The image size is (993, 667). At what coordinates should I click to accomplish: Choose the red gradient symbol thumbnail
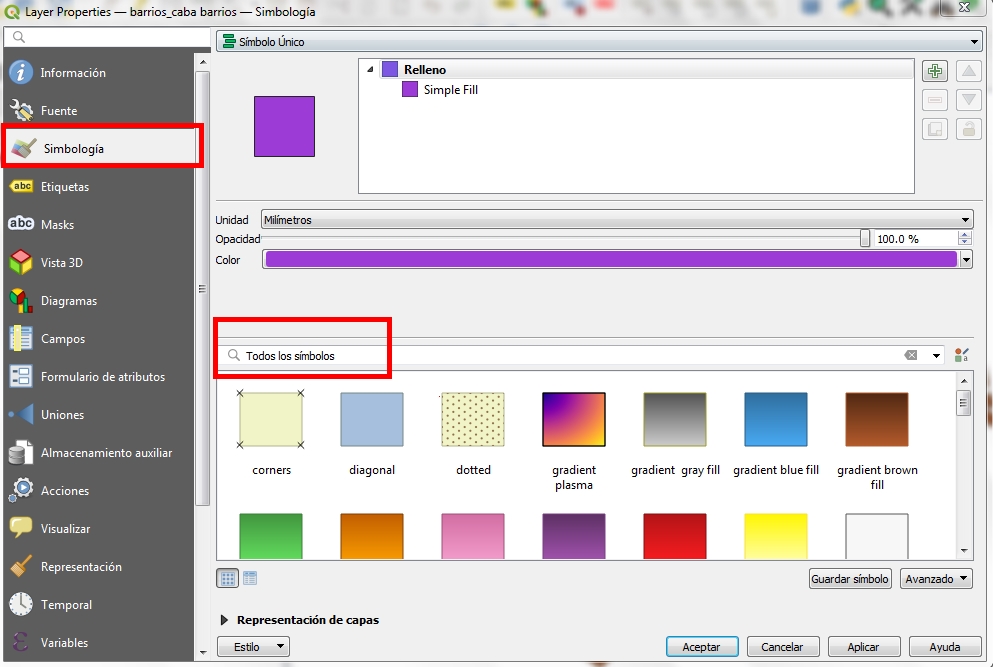[x=675, y=536]
